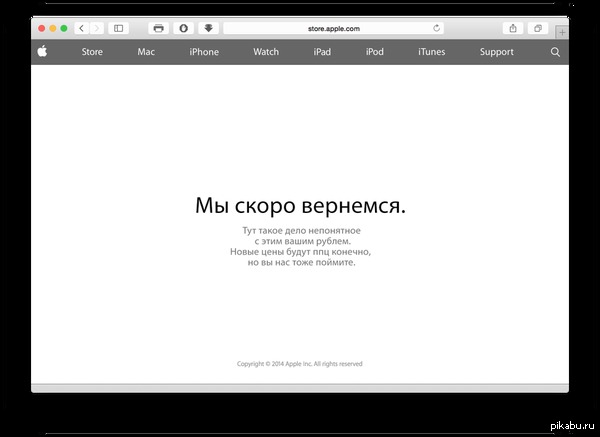The height and width of the screenshot is (437, 600).
Task: Click the Apple logo in navigation bar
Action: coord(43,52)
